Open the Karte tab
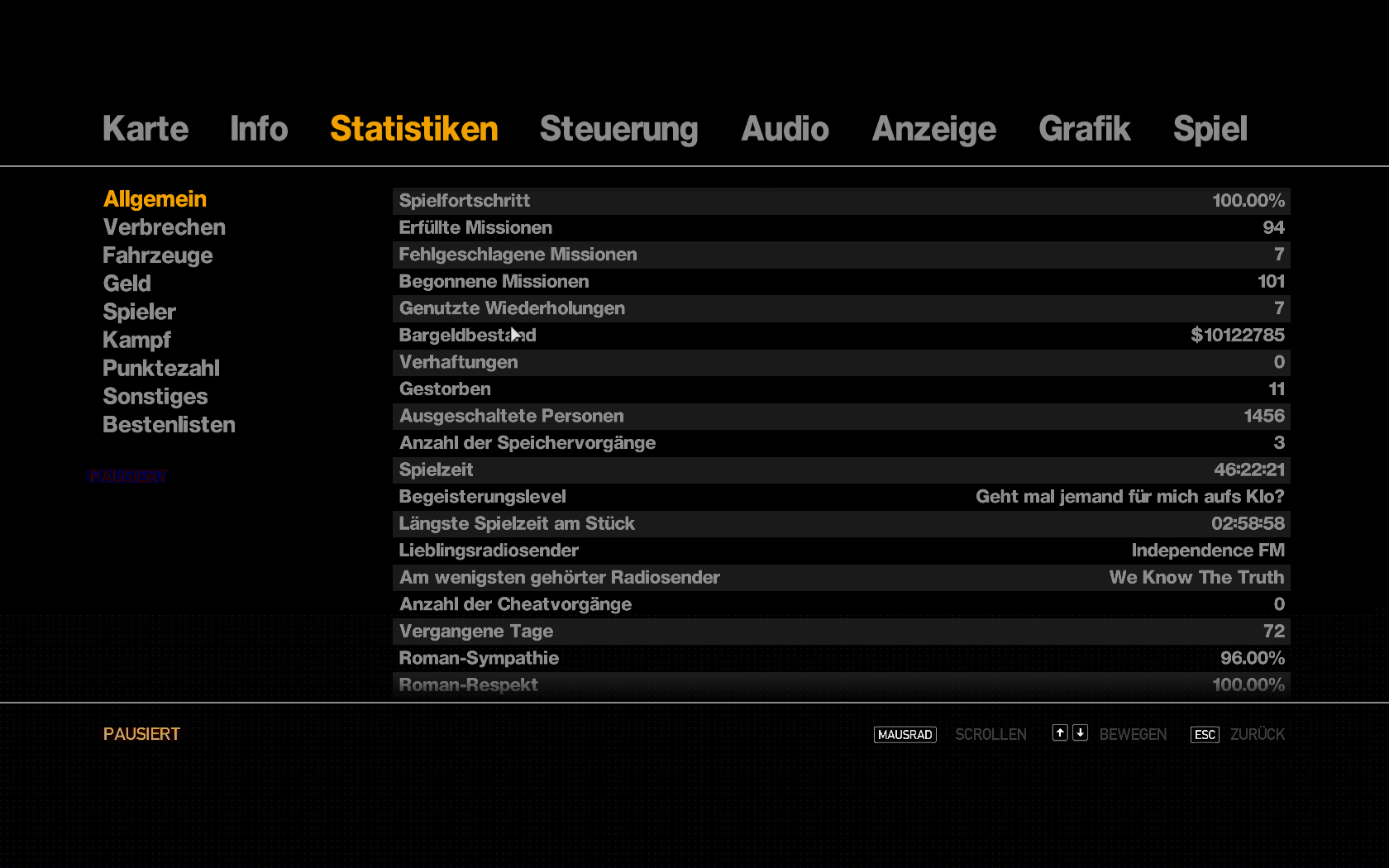 coord(146,129)
